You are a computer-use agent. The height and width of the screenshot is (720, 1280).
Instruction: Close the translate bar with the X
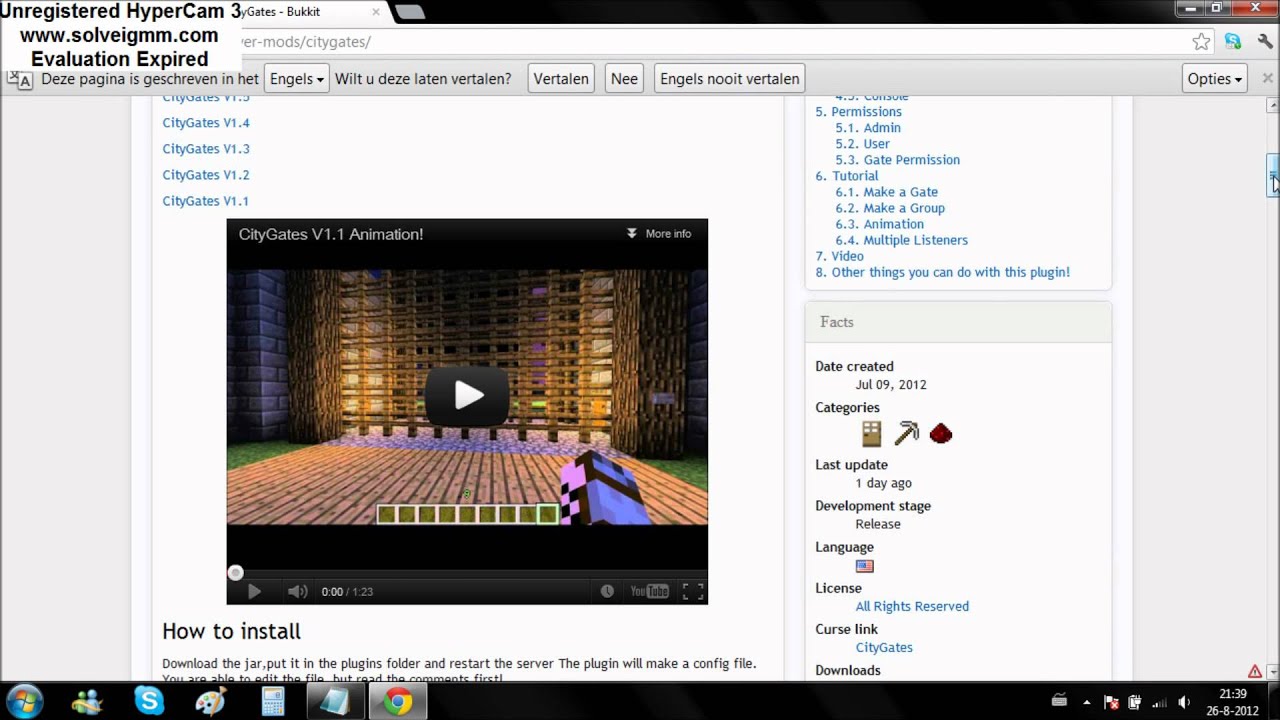click(1267, 78)
